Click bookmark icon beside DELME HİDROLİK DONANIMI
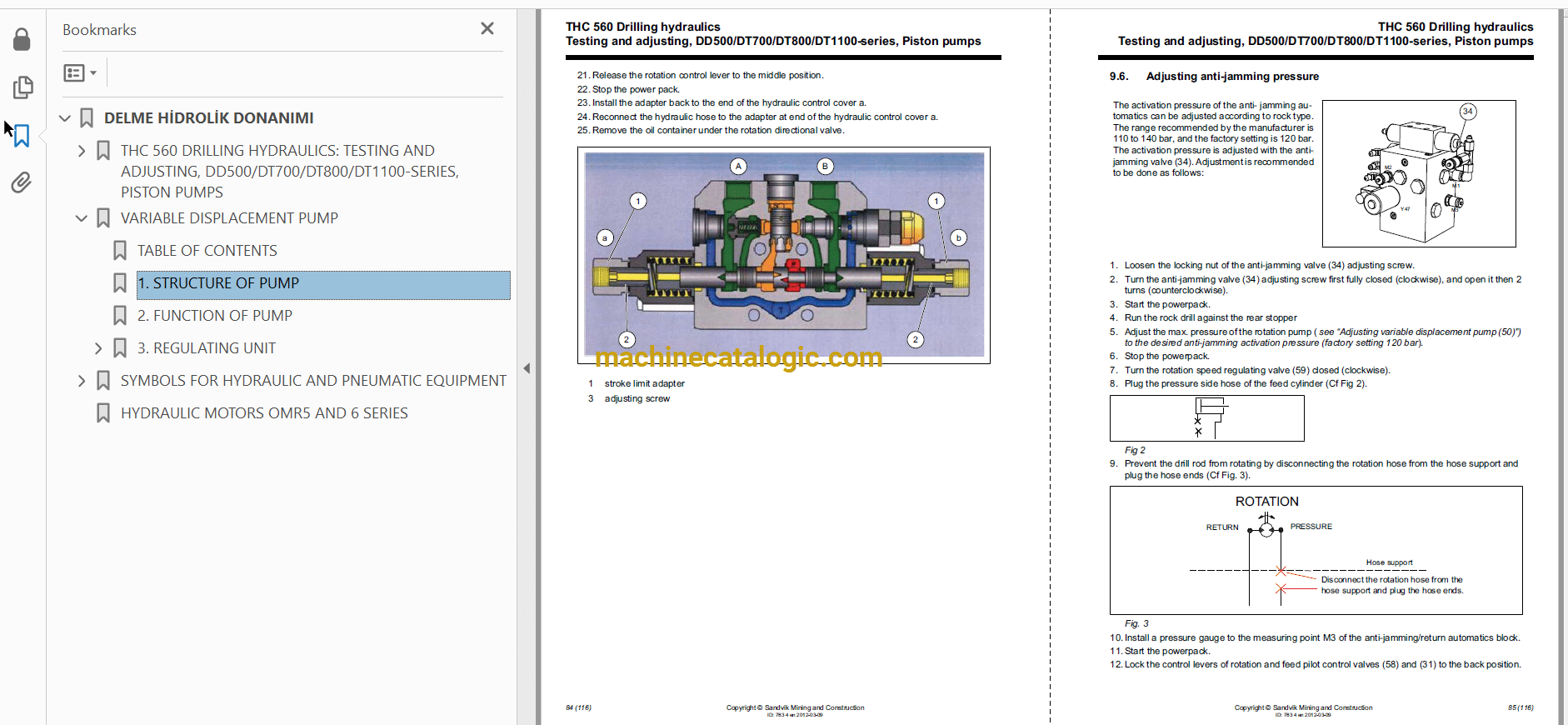Viewport: 1568px width, 725px height. click(x=87, y=118)
